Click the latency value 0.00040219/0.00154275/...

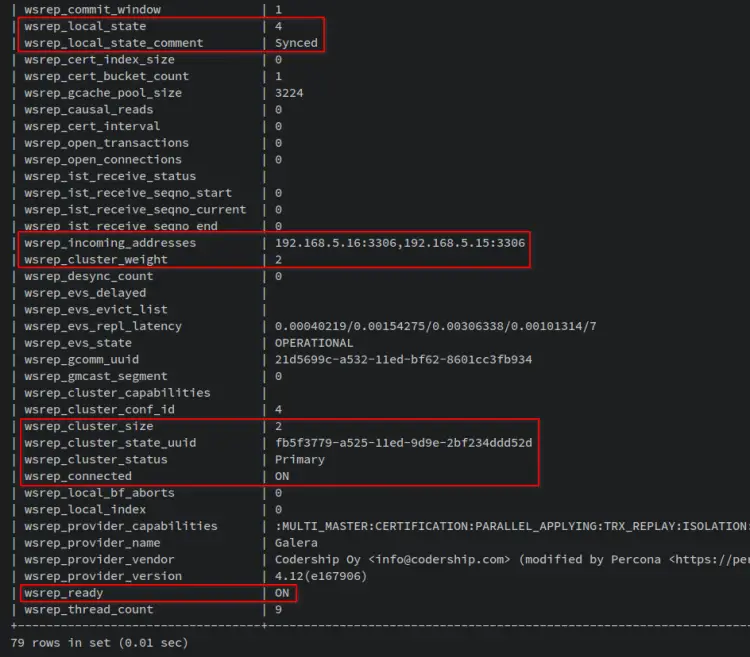point(436,326)
